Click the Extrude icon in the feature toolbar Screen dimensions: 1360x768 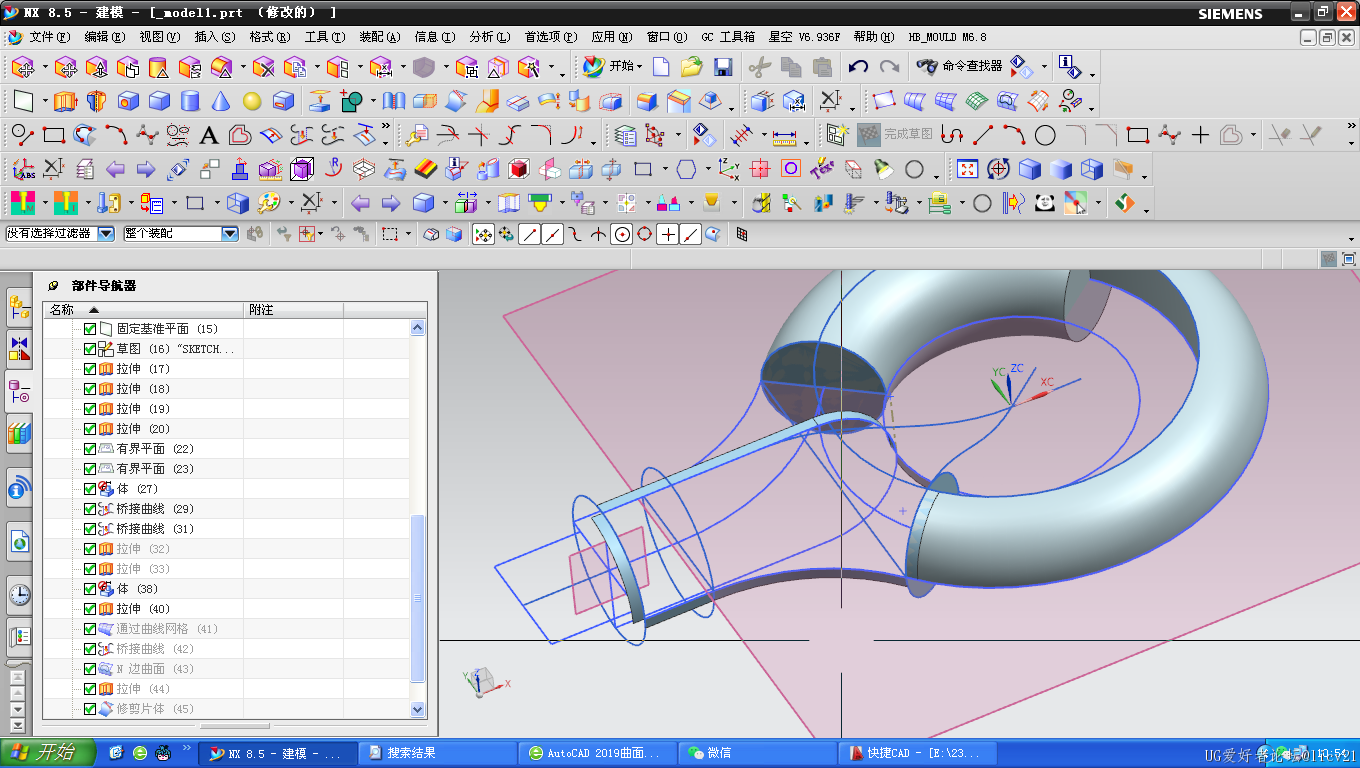[65, 101]
